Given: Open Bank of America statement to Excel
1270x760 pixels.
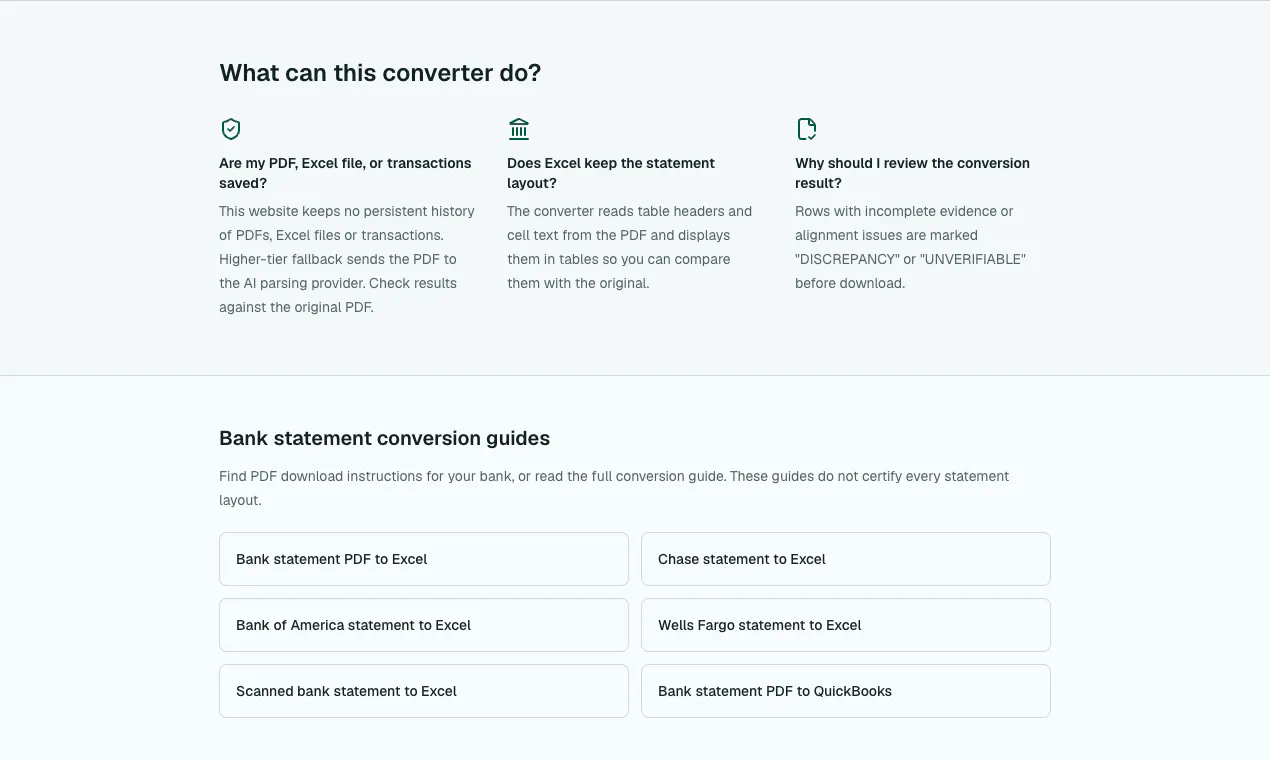Looking at the screenshot, I should tap(424, 625).
